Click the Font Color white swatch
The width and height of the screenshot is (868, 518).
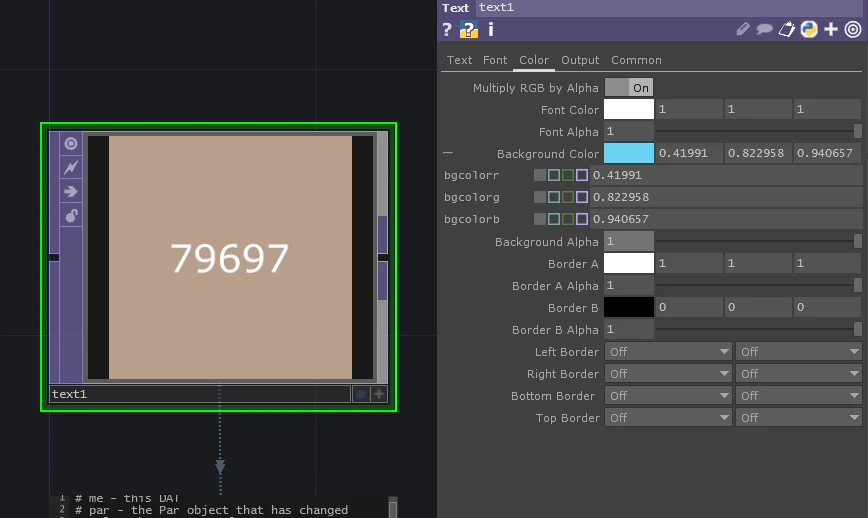point(629,109)
